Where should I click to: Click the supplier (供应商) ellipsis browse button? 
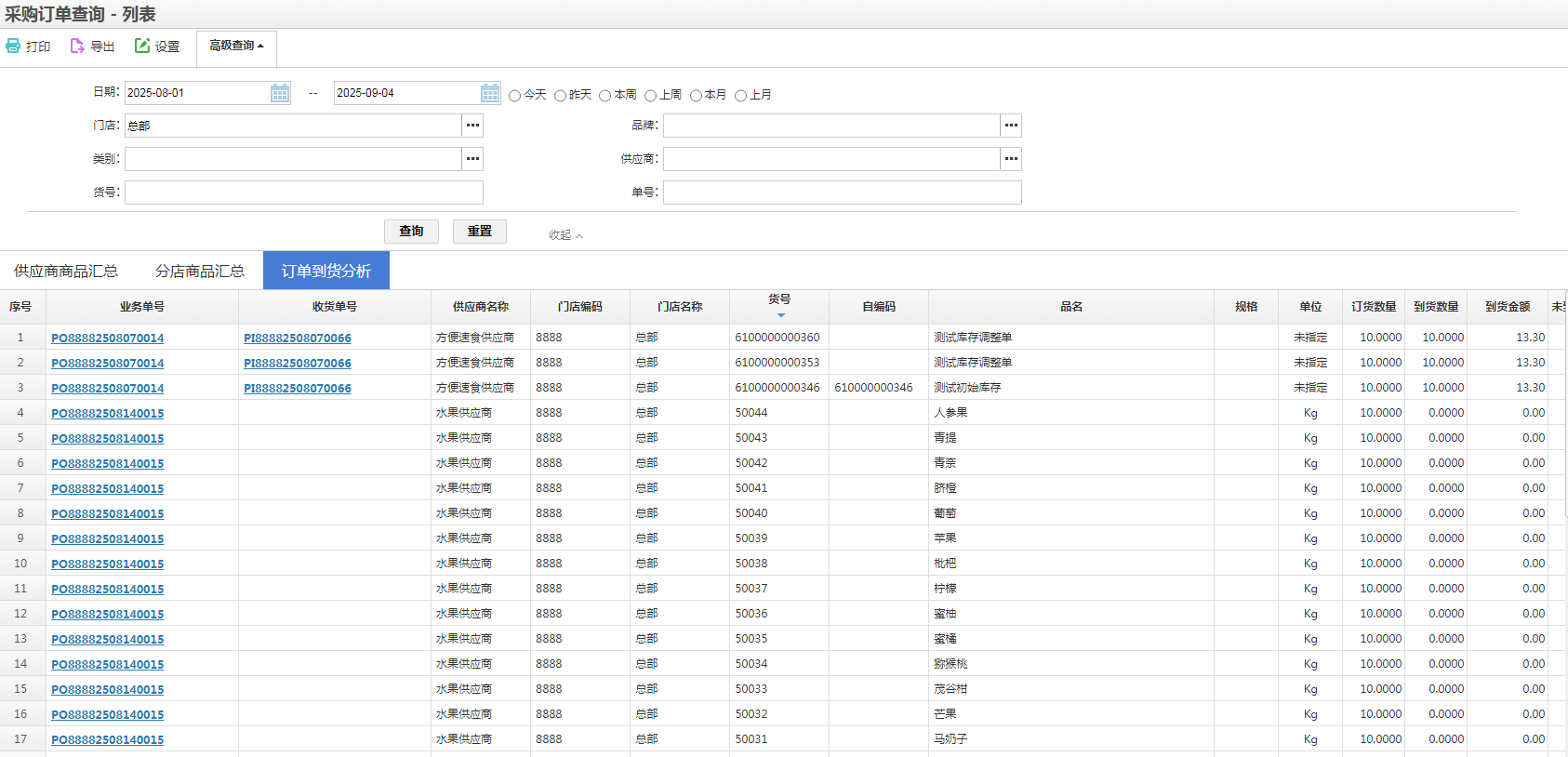click(1011, 159)
